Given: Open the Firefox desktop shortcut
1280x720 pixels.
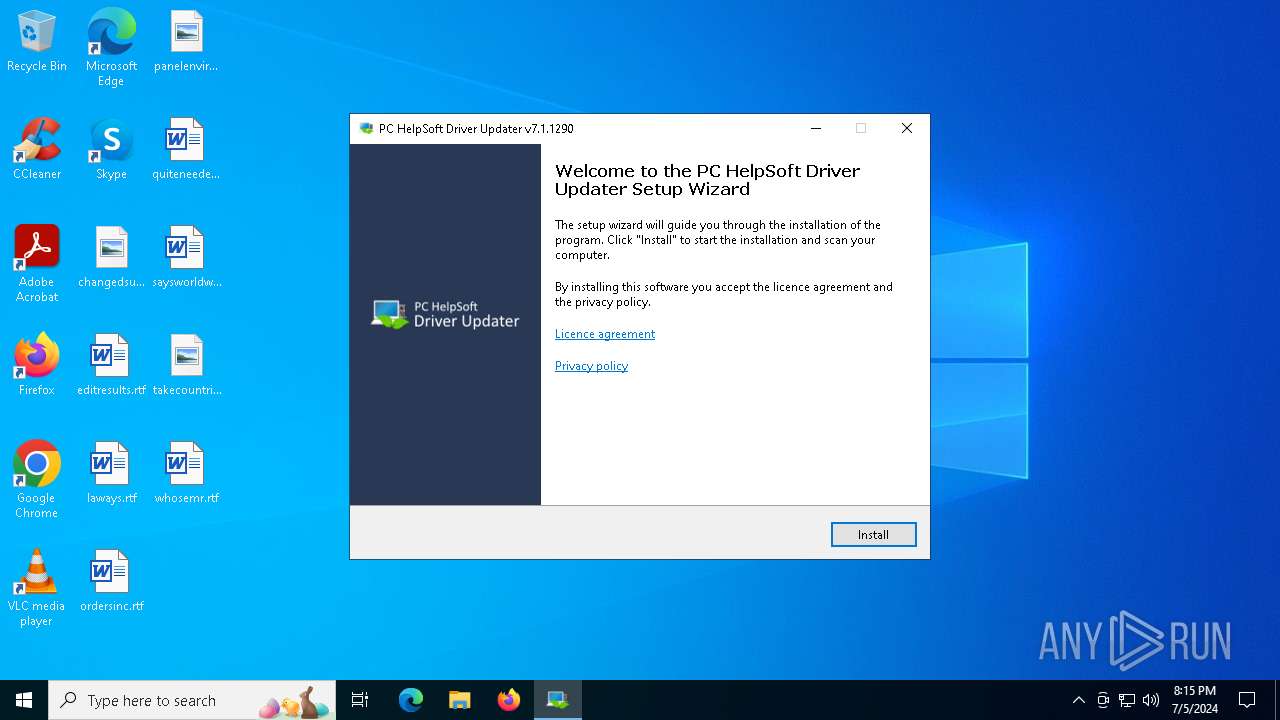Looking at the screenshot, I should (37, 366).
